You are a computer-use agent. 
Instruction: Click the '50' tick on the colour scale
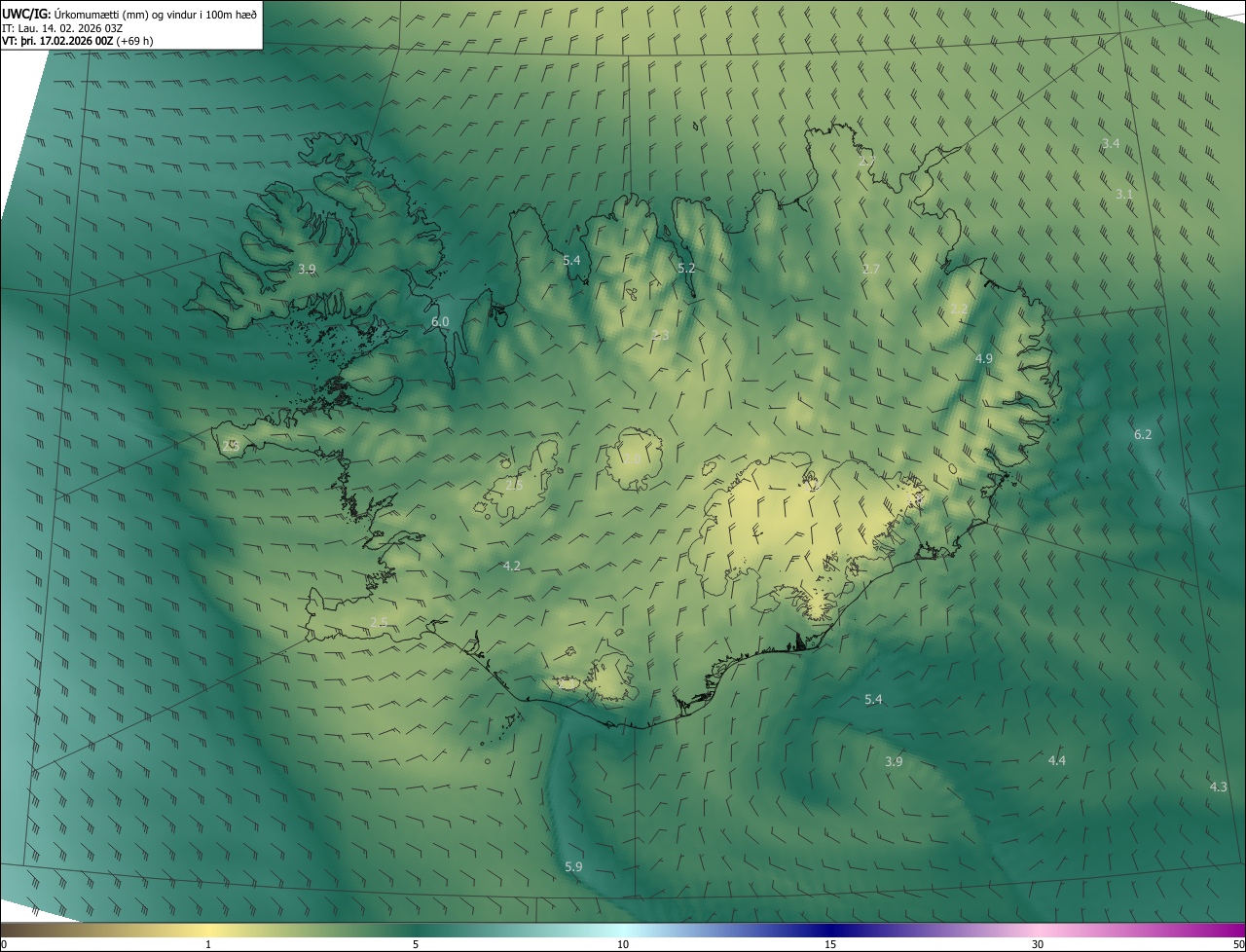click(x=1238, y=944)
